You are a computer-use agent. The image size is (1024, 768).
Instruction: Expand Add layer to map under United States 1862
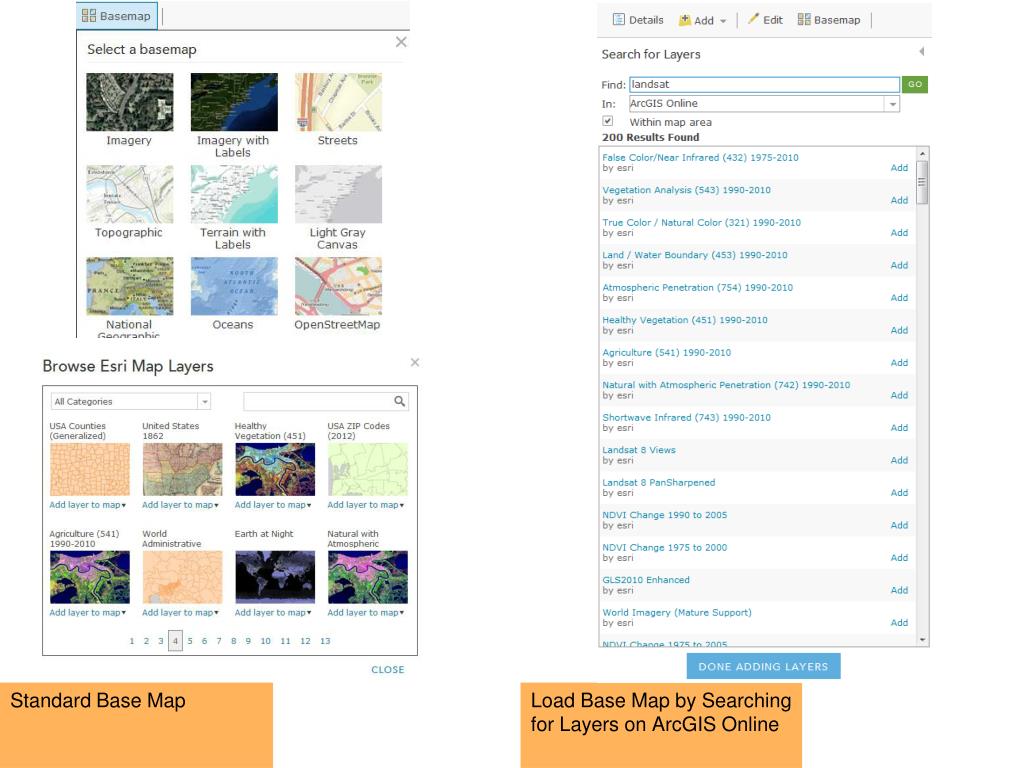pyautogui.click(x=180, y=505)
